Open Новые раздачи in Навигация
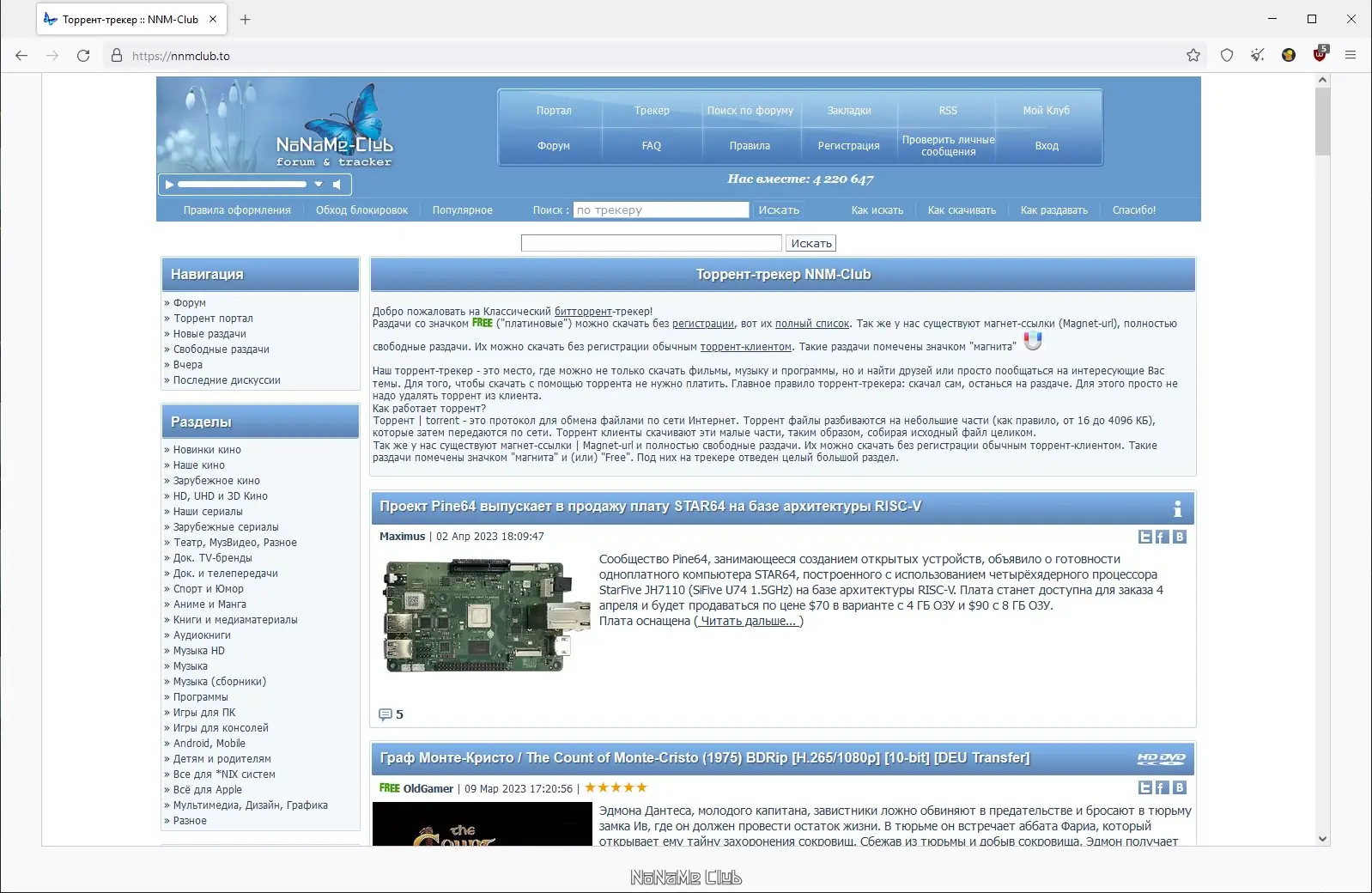1372x893 pixels. [x=209, y=334]
